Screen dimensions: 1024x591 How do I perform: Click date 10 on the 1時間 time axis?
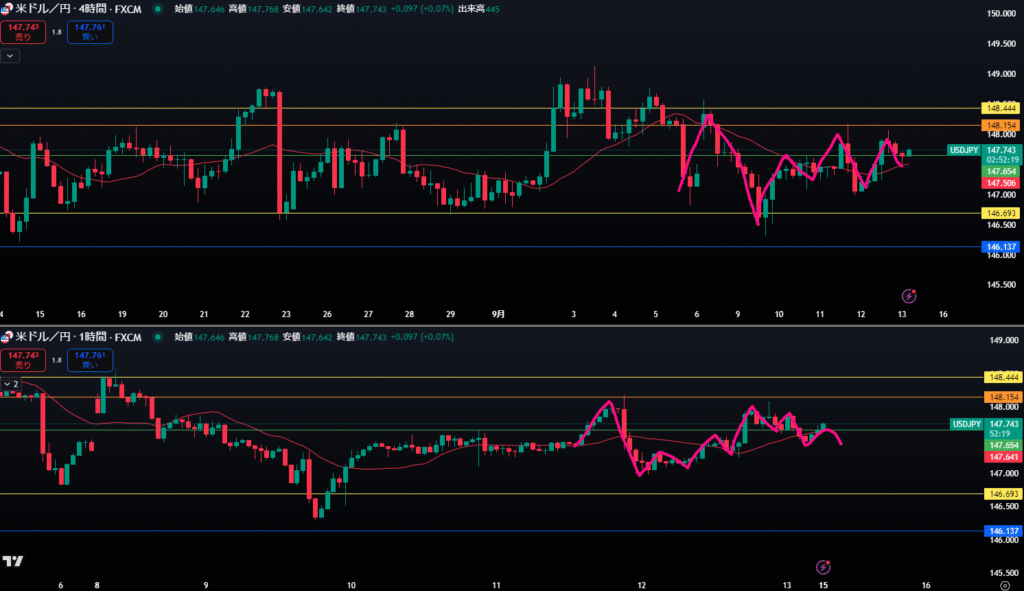click(351, 585)
